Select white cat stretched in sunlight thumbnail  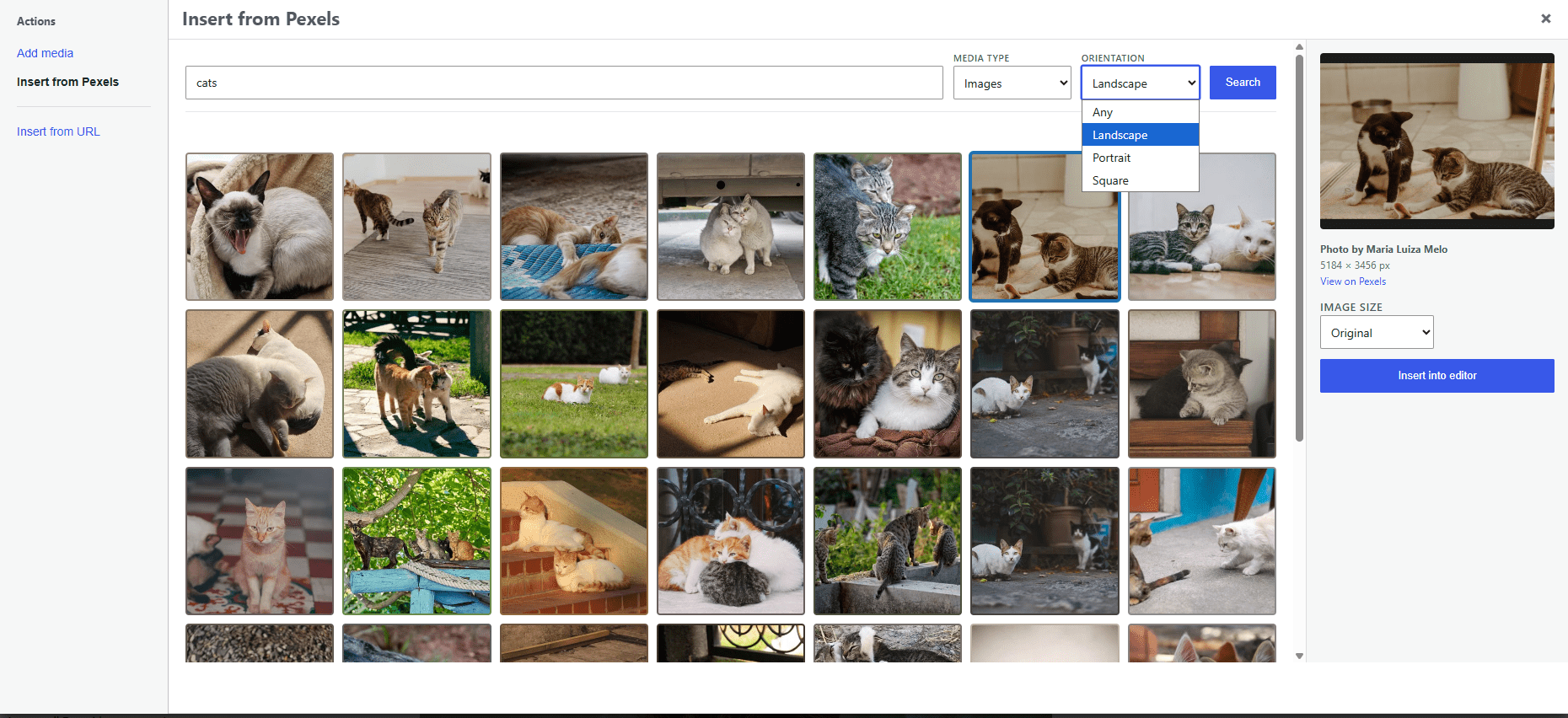[731, 383]
